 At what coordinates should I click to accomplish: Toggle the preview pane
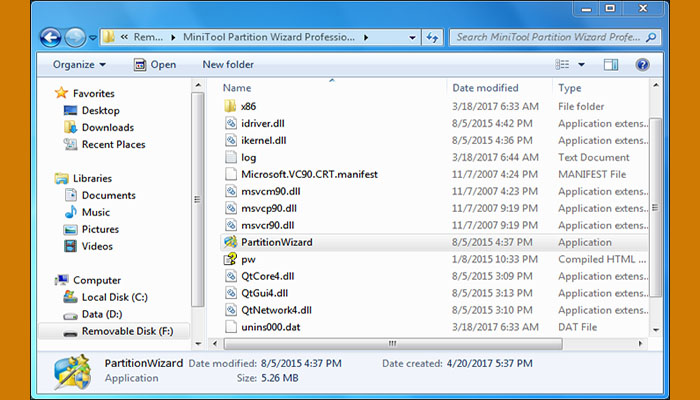point(611,65)
